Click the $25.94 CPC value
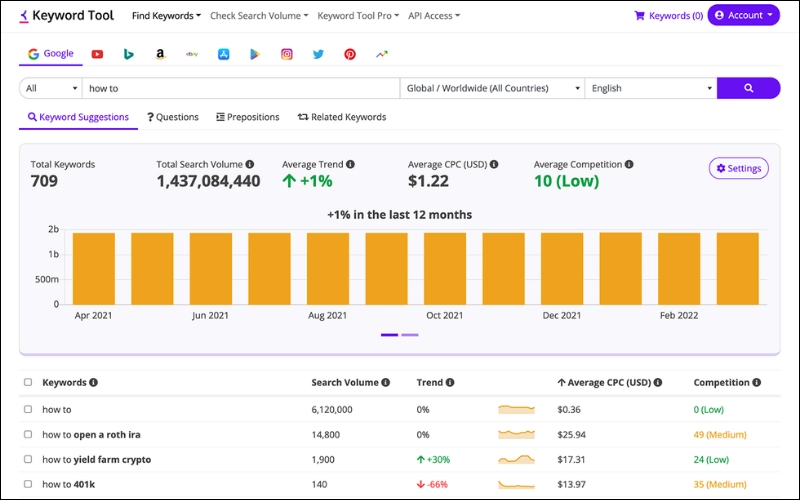The image size is (800, 500). click(x=571, y=435)
